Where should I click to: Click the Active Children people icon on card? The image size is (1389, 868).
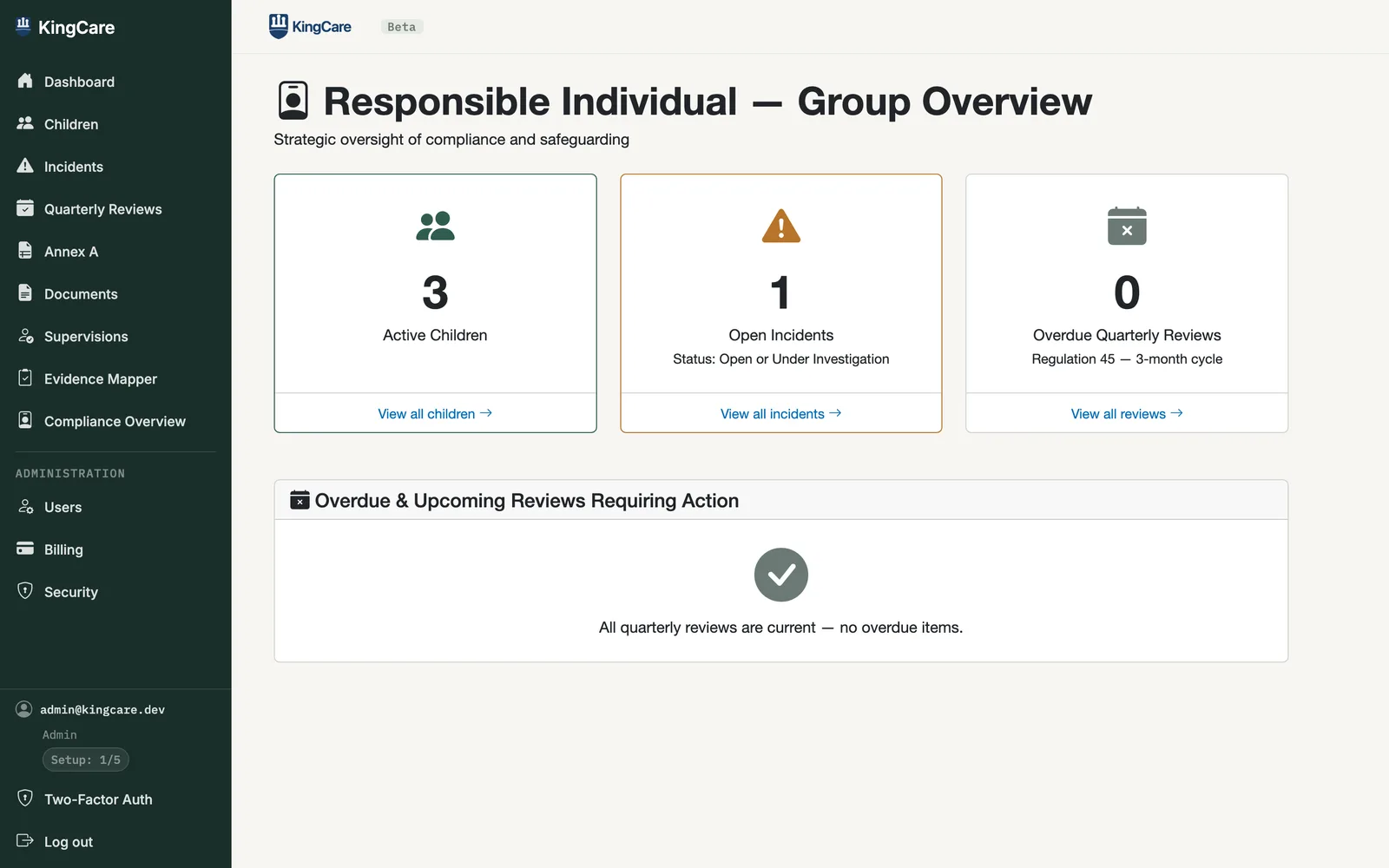[x=435, y=227]
